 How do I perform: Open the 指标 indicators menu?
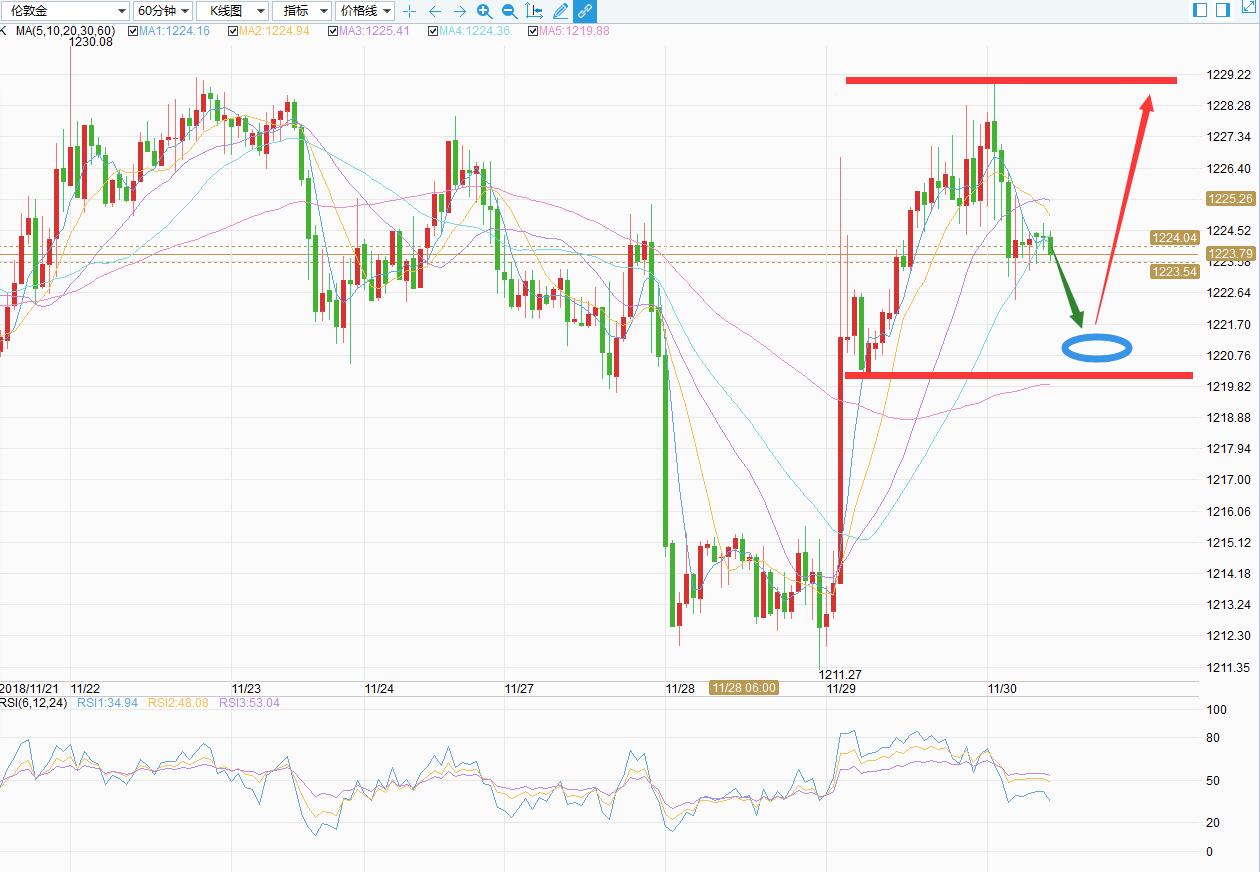tap(302, 11)
